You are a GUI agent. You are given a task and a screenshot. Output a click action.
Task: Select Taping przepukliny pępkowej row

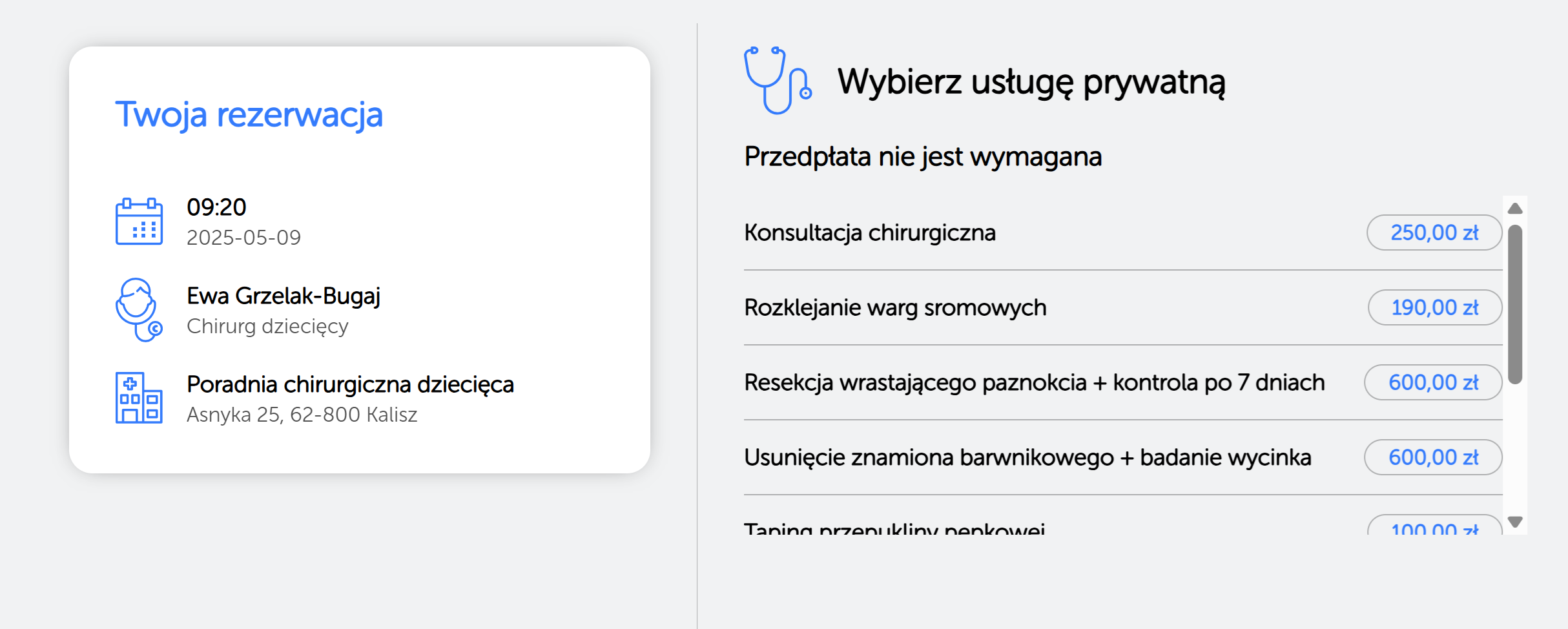tap(1123, 526)
